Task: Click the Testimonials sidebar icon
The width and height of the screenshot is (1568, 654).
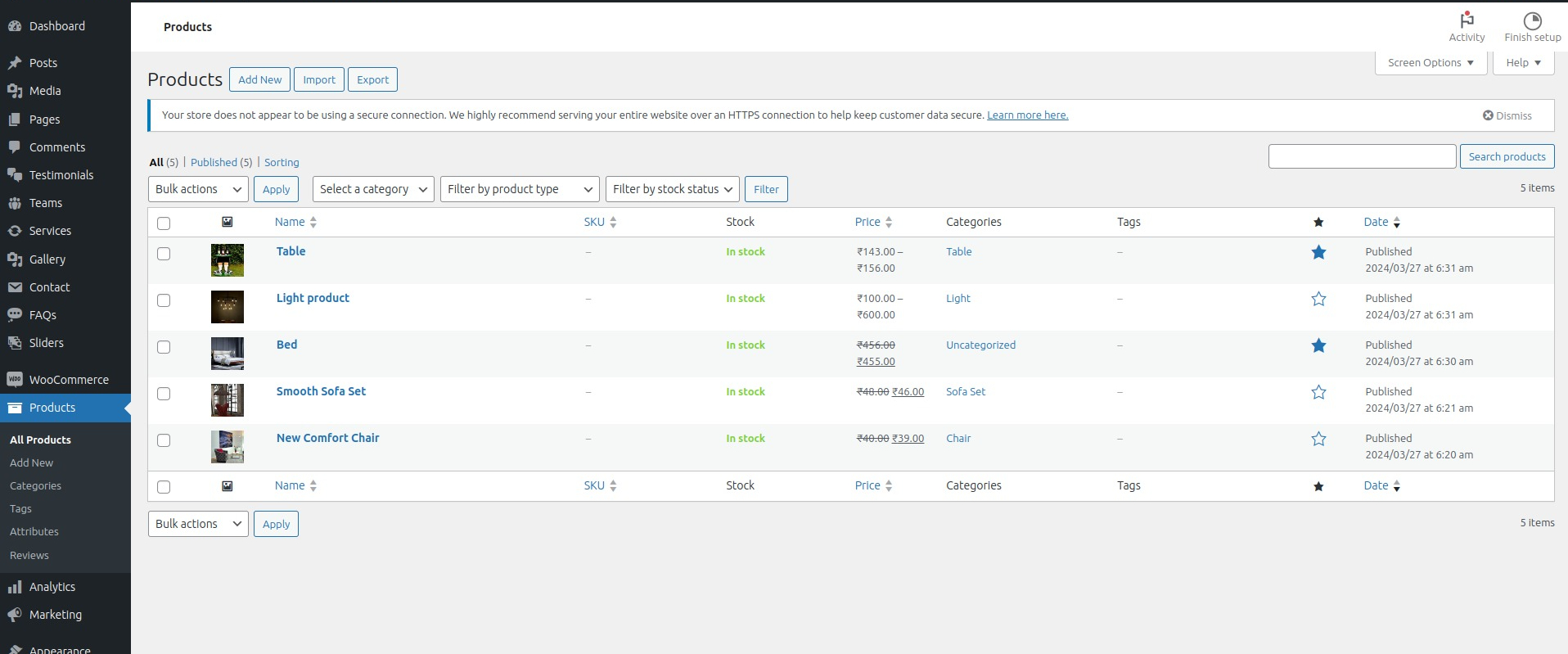Action: [x=15, y=175]
